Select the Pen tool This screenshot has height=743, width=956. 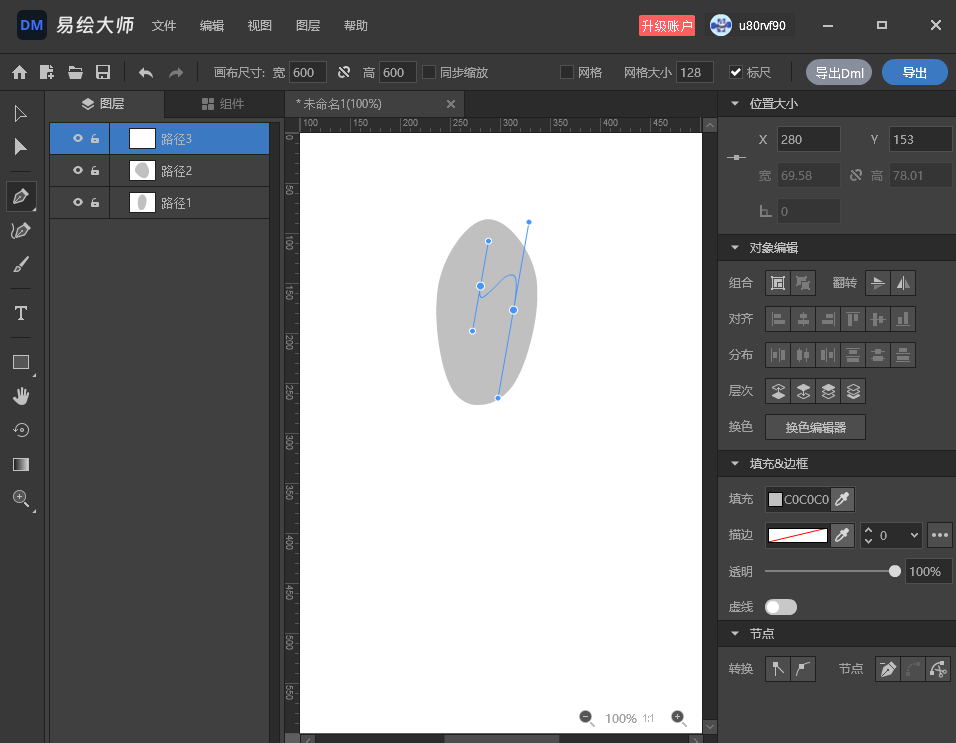[x=21, y=196]
